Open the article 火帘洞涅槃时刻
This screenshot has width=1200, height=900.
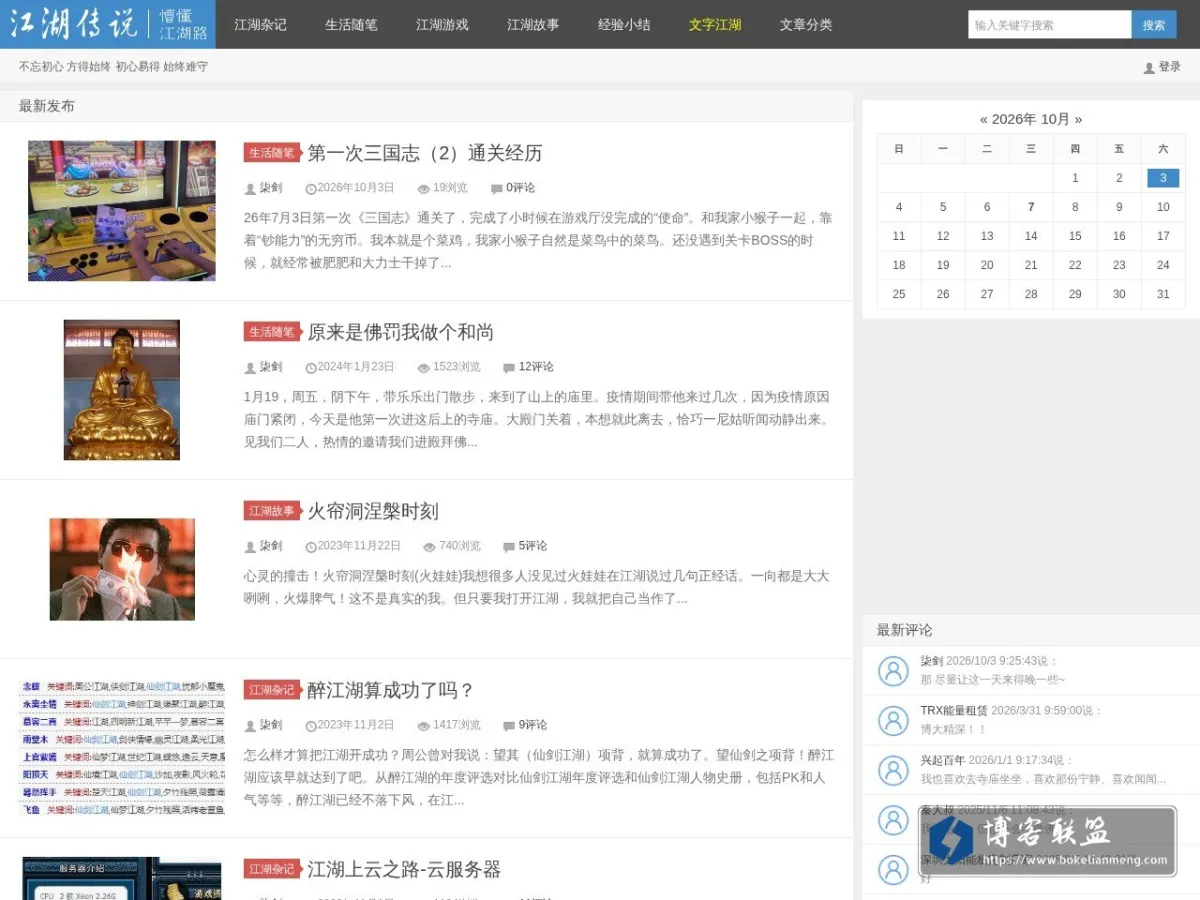pyautogui.click(x=373, y=511)
